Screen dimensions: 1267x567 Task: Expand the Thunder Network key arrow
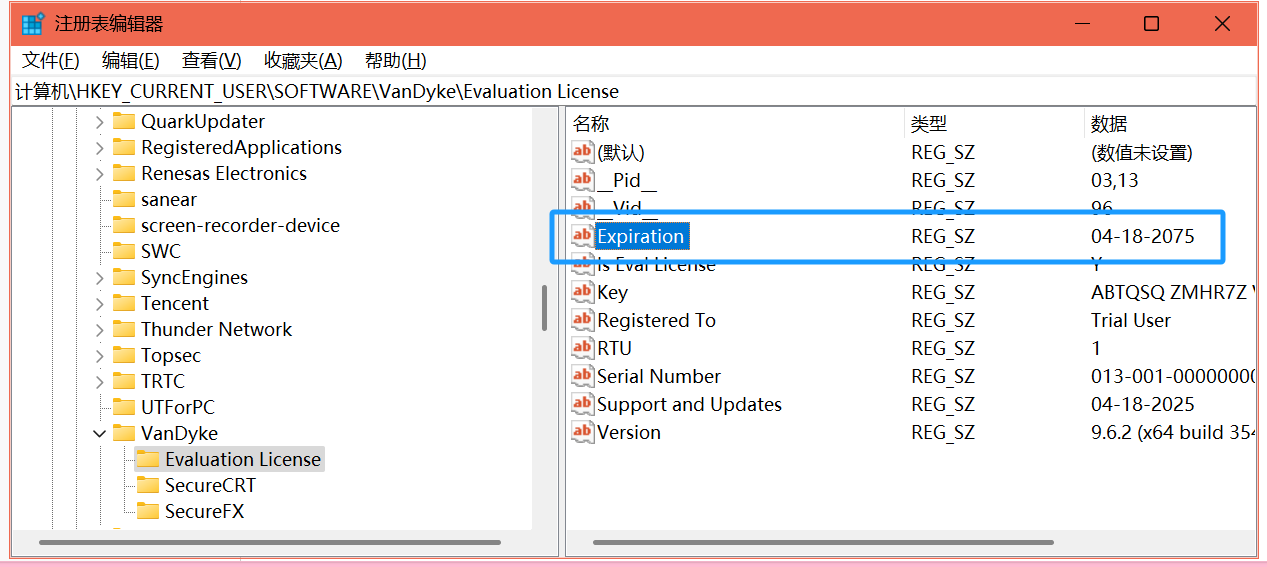[99, 330]
